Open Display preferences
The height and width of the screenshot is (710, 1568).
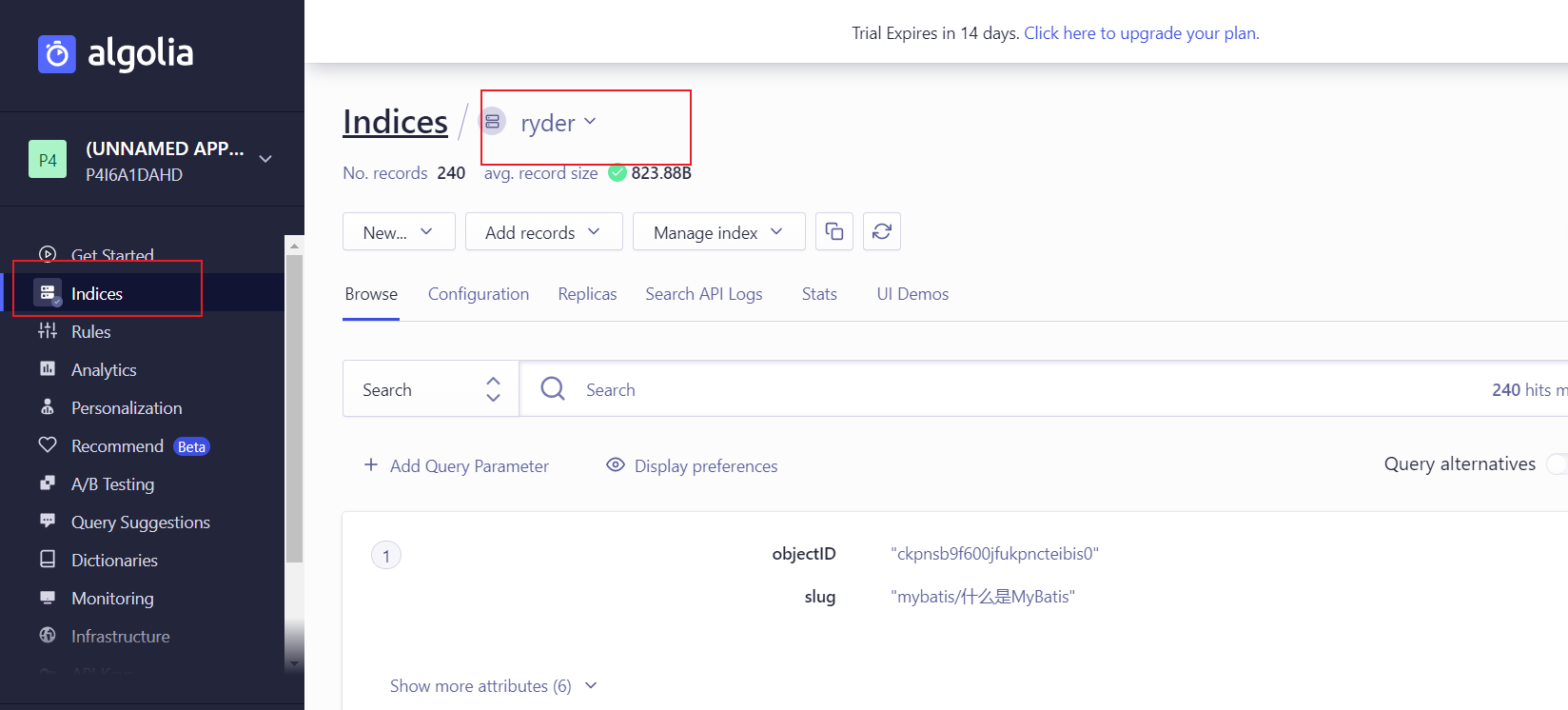(692, 465)
